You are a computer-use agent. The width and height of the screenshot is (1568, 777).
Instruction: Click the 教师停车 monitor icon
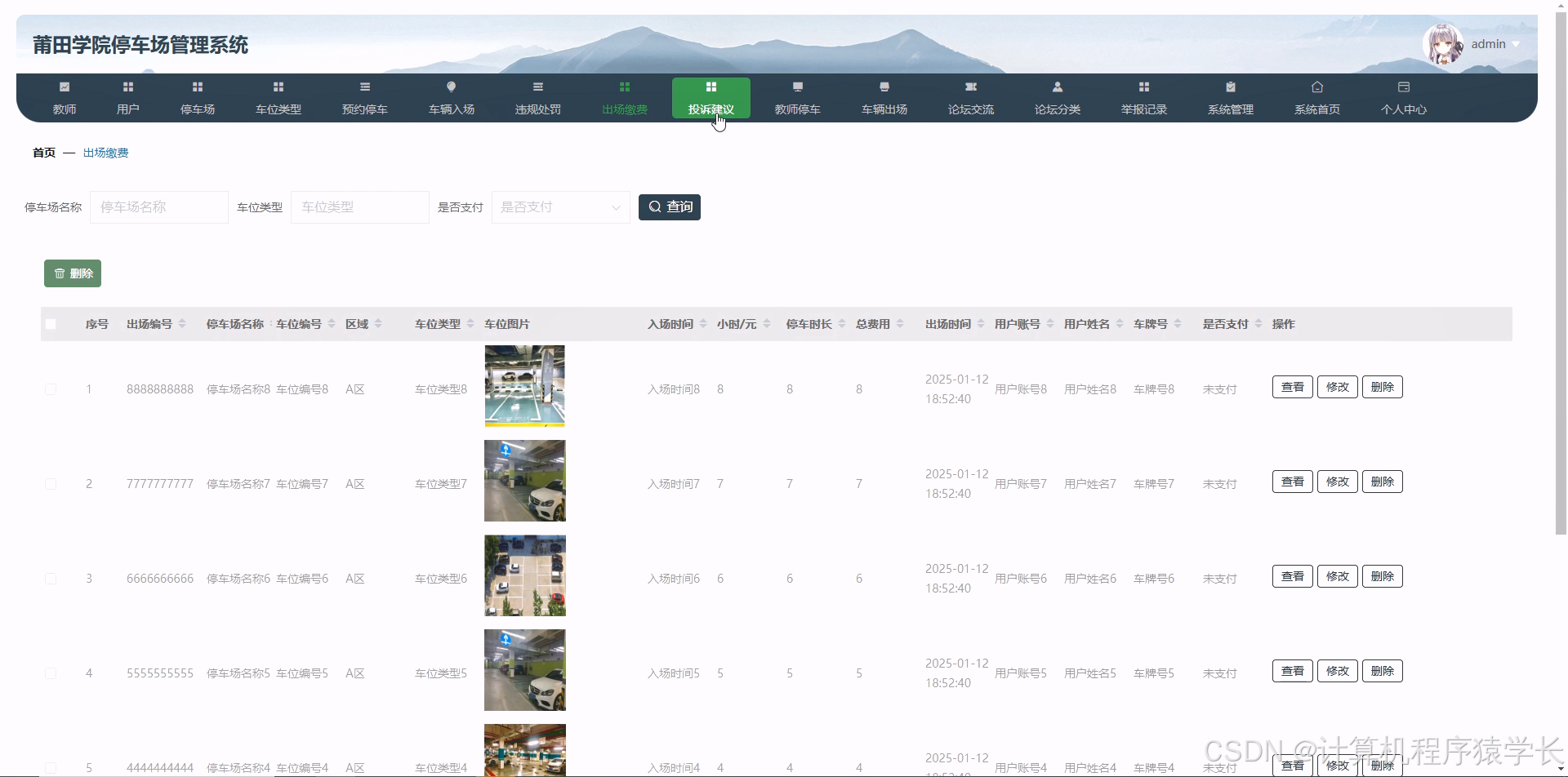click(798, 87)
